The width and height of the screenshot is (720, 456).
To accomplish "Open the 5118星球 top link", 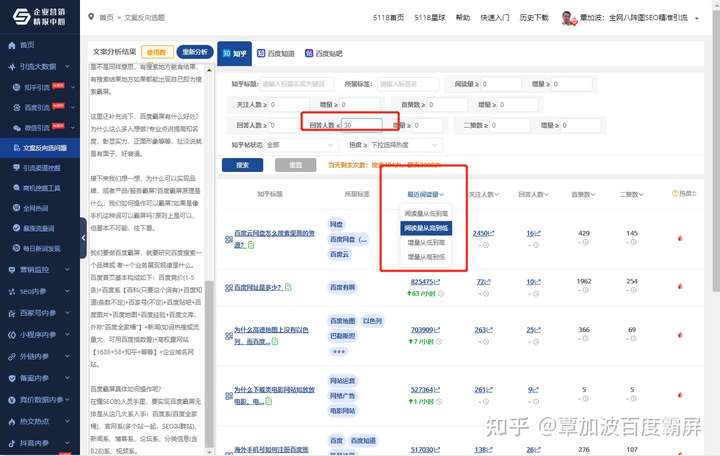I will click(430, 17).
